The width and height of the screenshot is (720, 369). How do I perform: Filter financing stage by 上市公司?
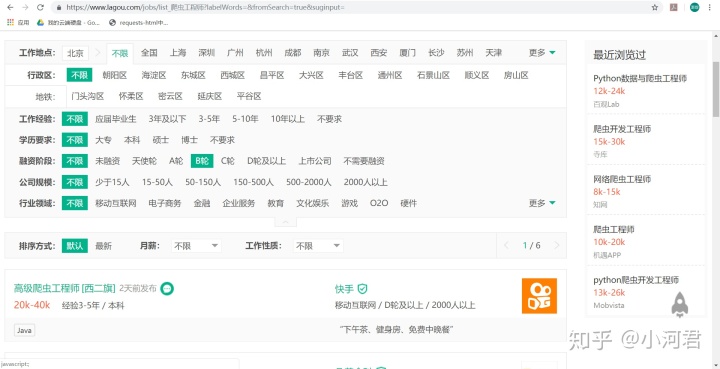pos(315,161)
